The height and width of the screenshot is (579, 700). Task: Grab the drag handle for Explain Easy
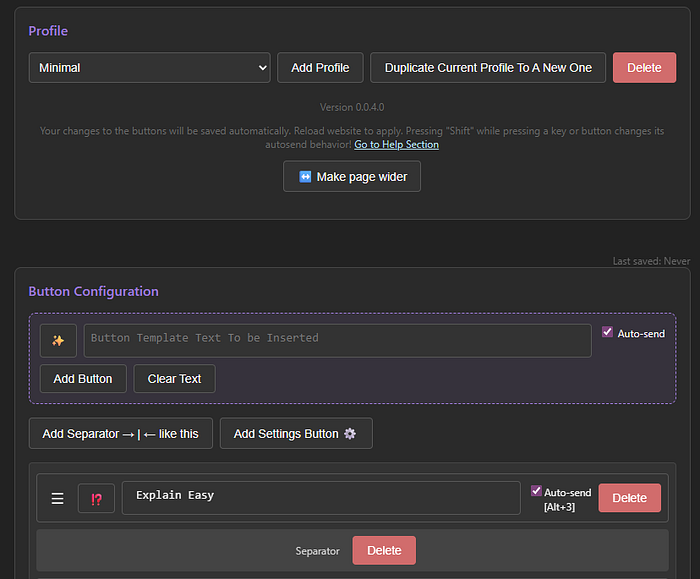[x=57, y=498]
